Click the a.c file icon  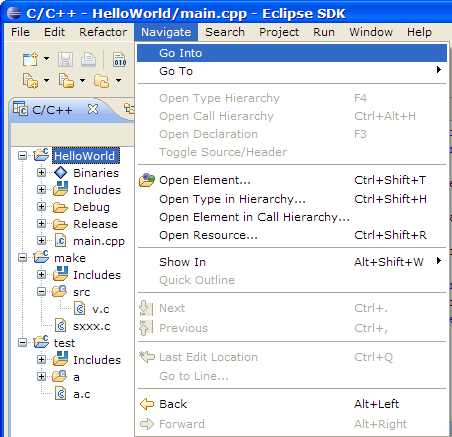coord(61,394)
